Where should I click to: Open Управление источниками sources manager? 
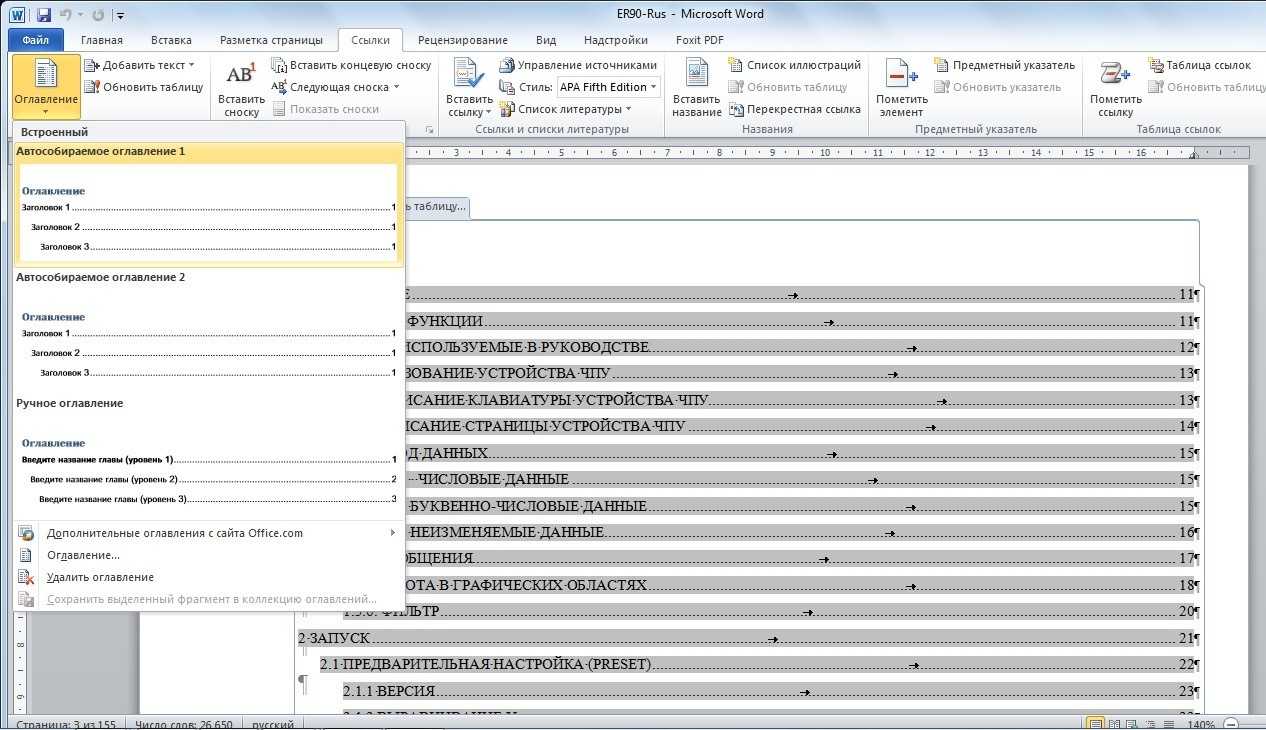click(x=577, y=65)
